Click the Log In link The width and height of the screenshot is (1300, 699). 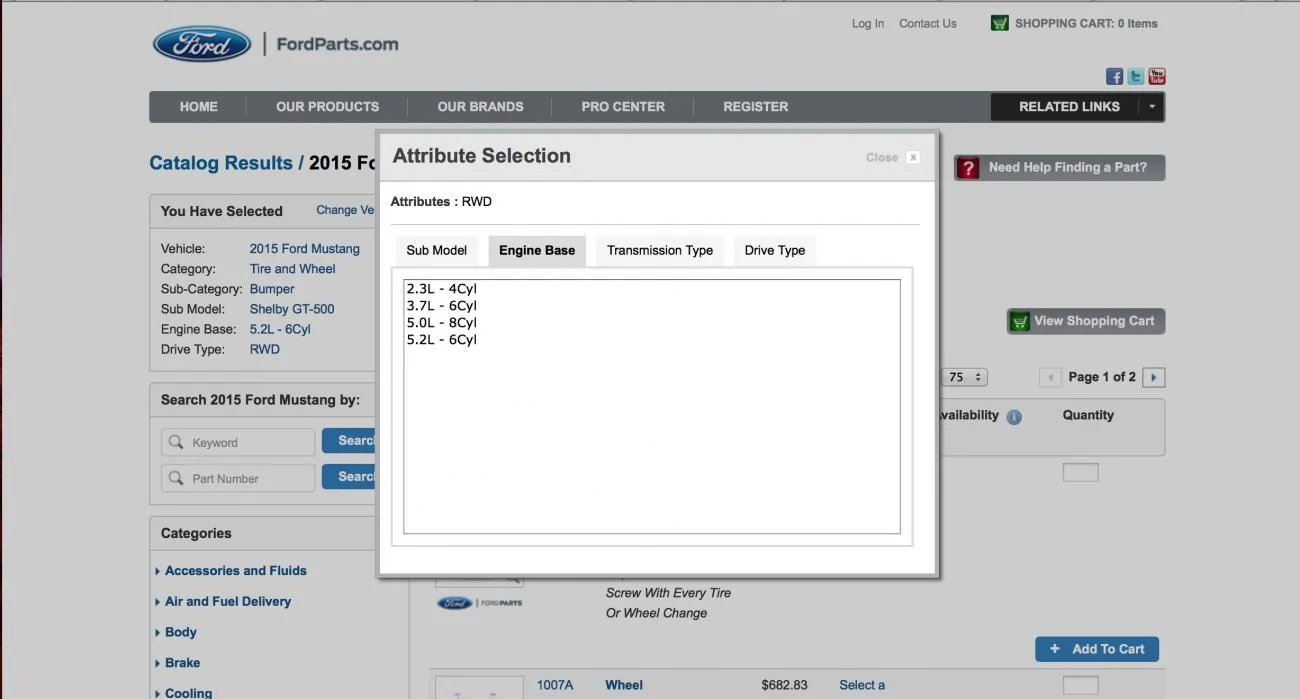click(x=868, y=24)
